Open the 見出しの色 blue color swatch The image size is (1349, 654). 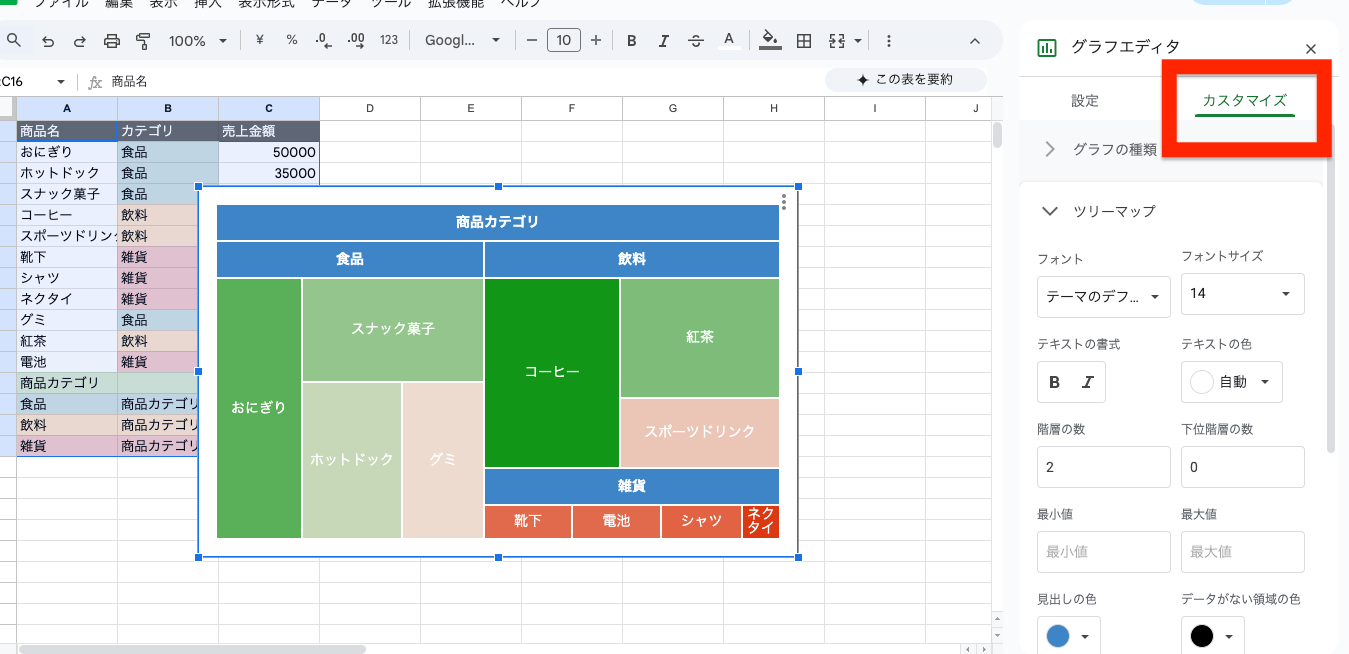pyautogui.click(x=1068, y=636)
